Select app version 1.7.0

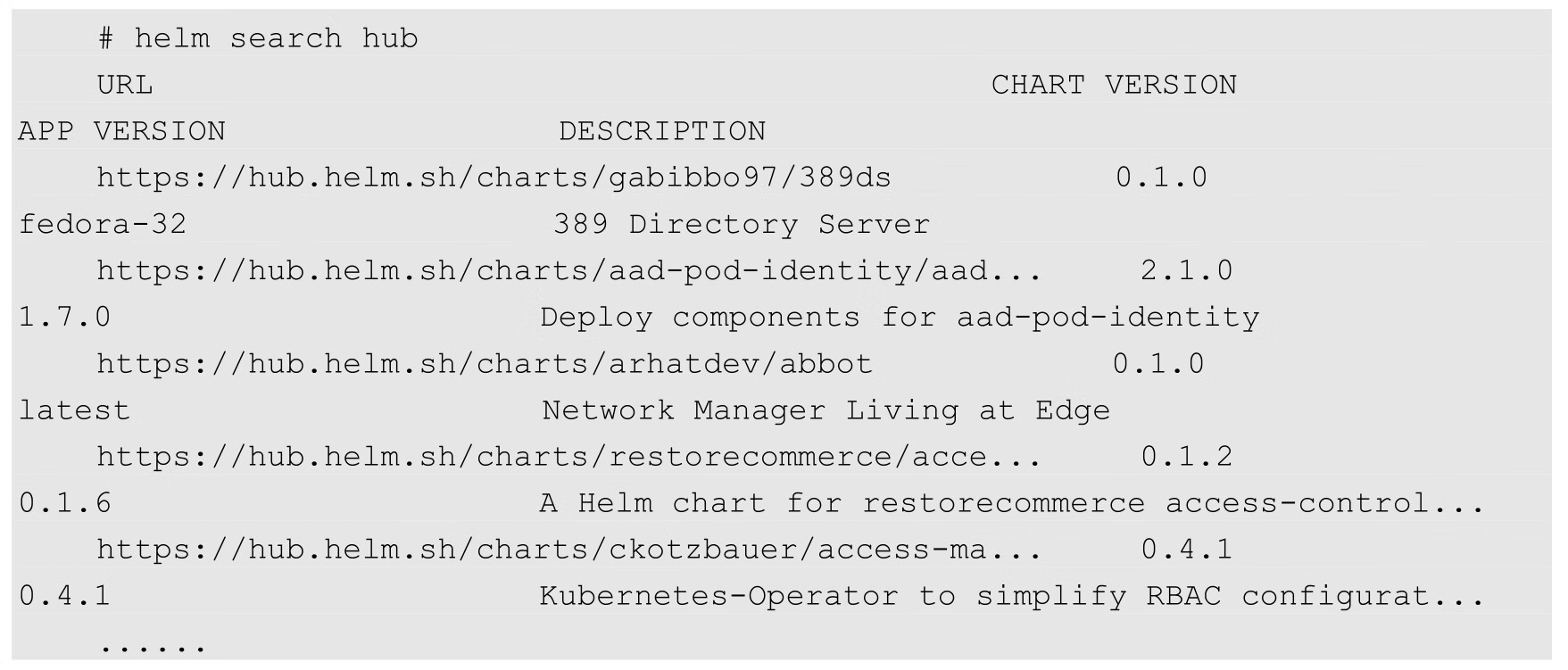[x=65, y=317]
